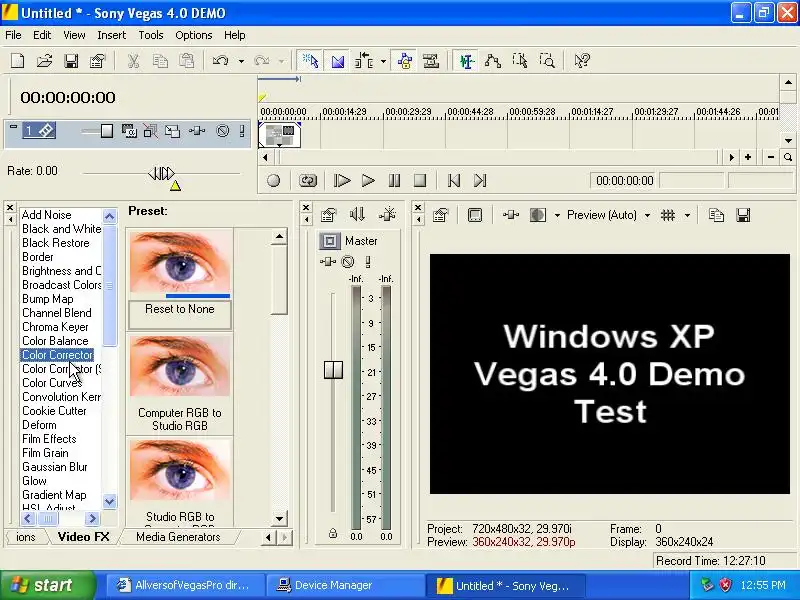Image resolution: width=800 pixels, height=600 pixels.
Task: Insert FX in mixer toolbar
Action: coord(388,215)
